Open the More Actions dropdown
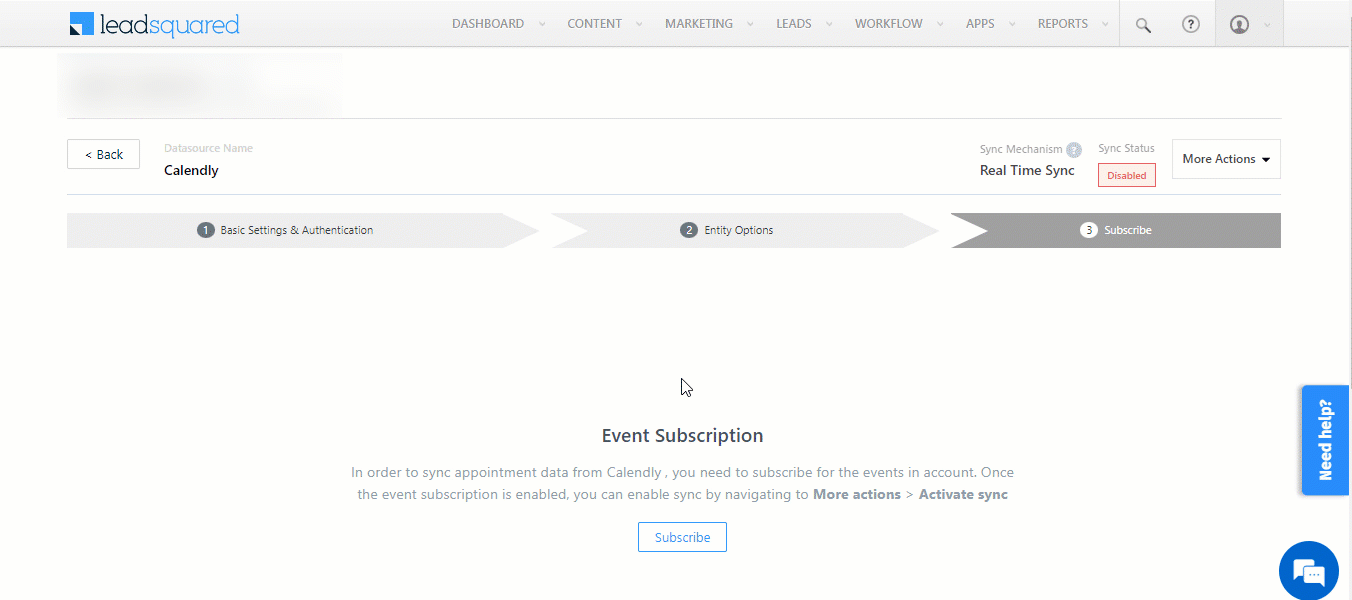The width and height of the screenshot is (1352, 600). [1226, 159]
